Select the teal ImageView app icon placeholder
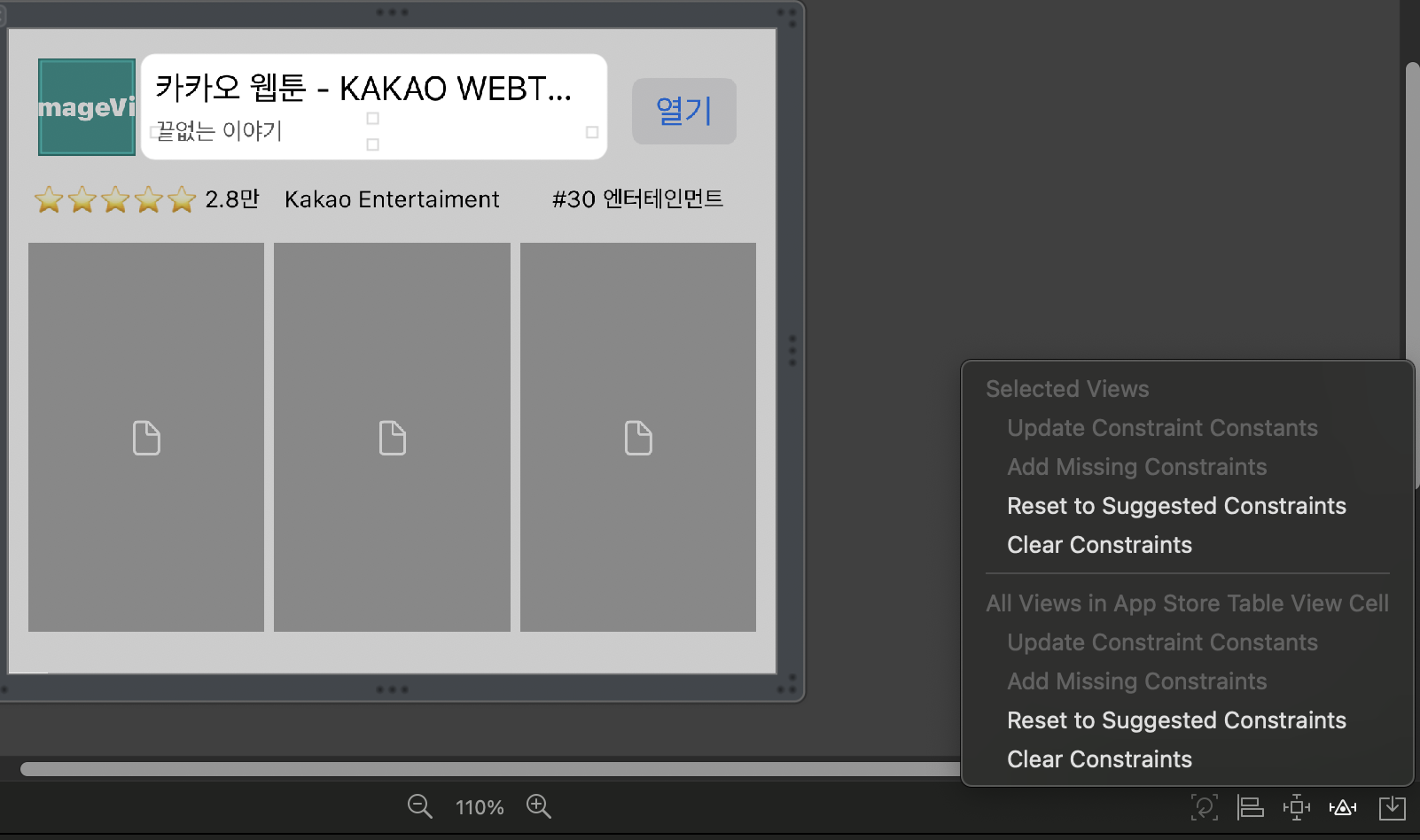The height and width of the screenshot is (840, 1420). 87,107
